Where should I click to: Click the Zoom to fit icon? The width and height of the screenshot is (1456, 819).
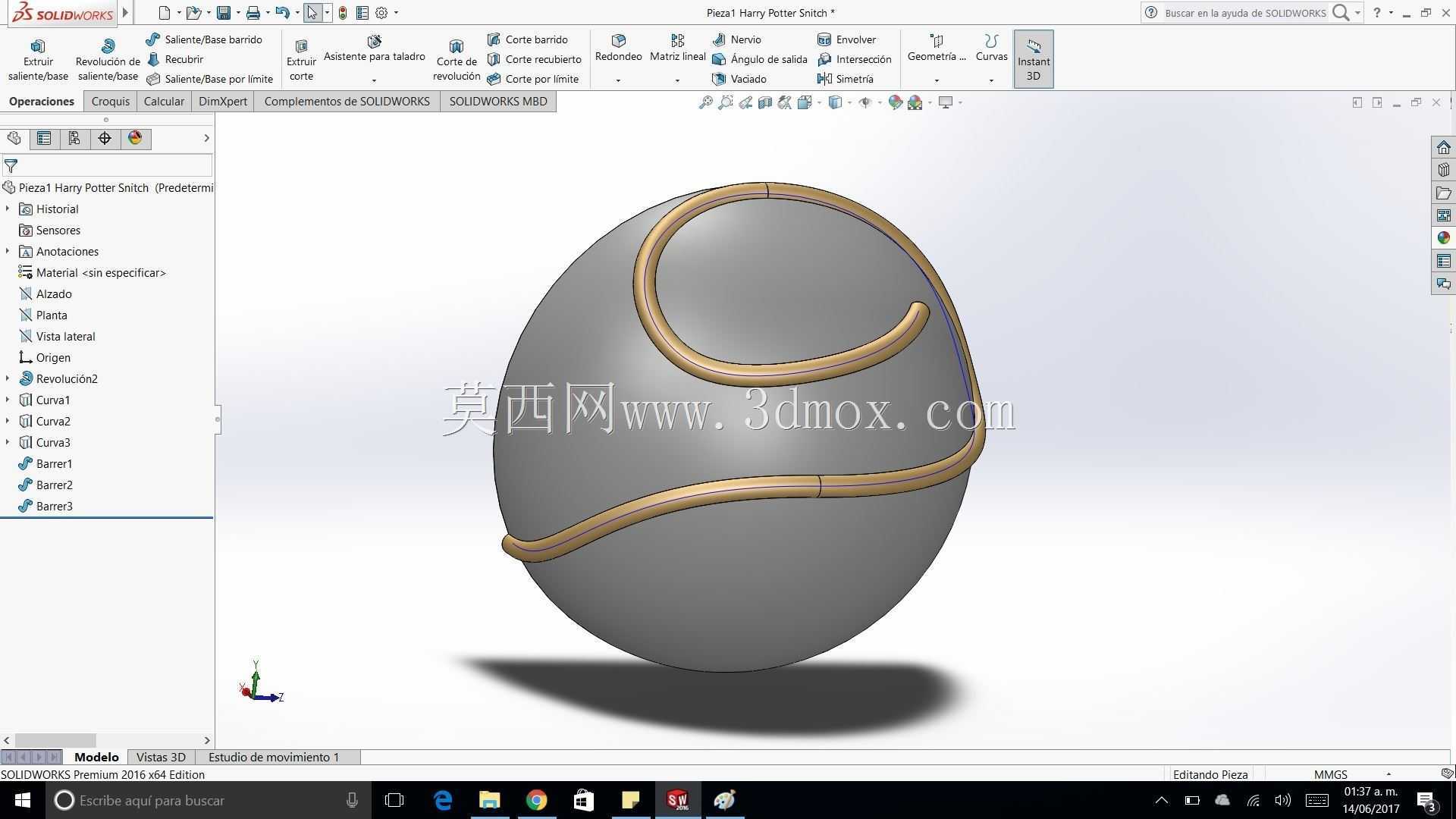tap(705, 102)
